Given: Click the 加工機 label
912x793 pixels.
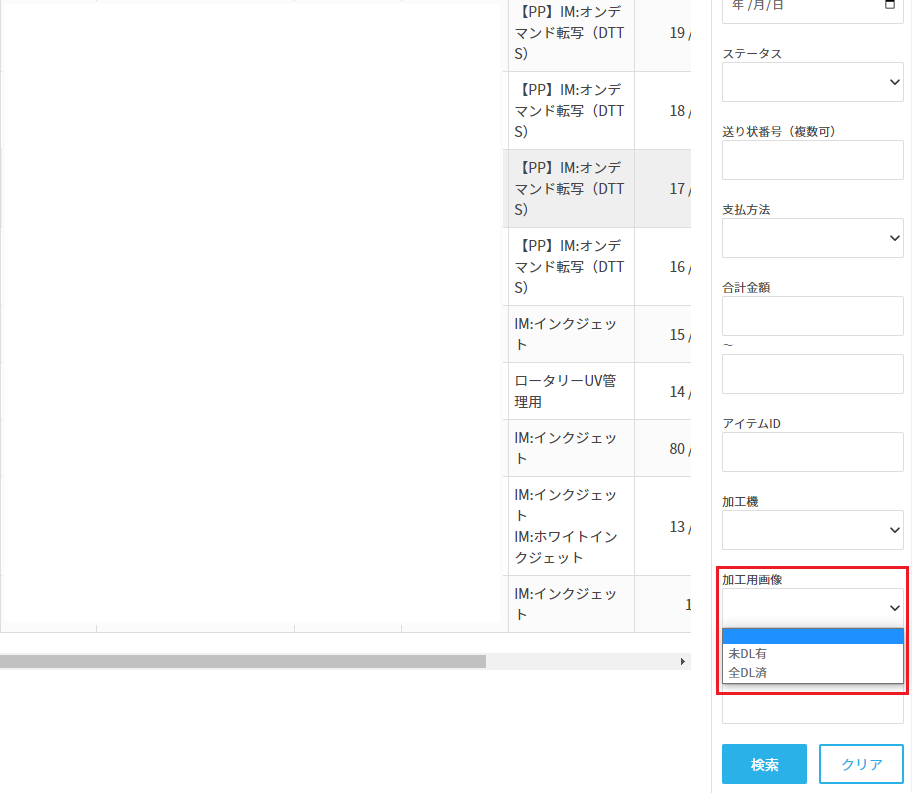Looking at the screenshot, I should pyautogui.click(x=740, y=502).
